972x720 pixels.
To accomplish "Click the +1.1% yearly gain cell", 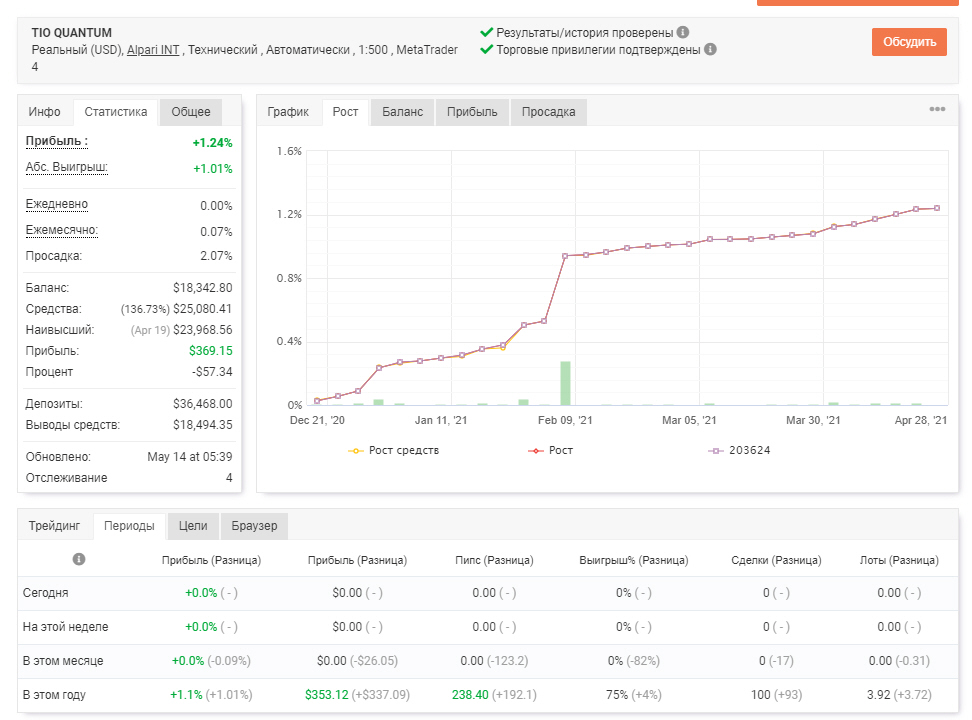I will click(x=211, y=695).
